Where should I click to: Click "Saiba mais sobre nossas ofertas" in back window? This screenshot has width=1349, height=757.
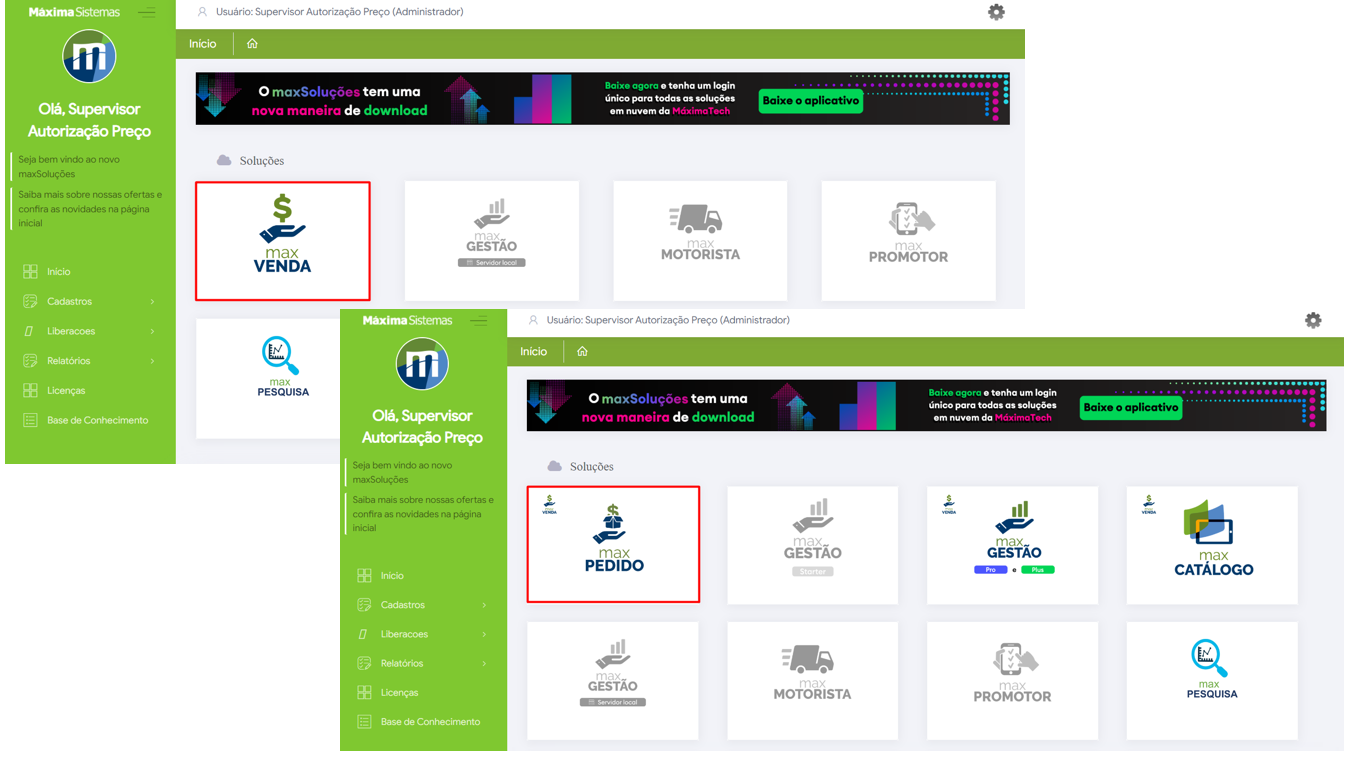[90, 209]
